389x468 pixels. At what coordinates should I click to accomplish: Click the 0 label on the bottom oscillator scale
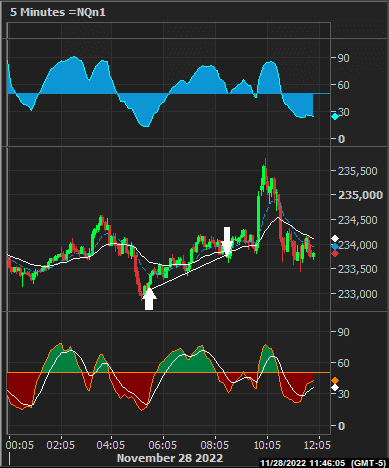(x=341, y=426)
